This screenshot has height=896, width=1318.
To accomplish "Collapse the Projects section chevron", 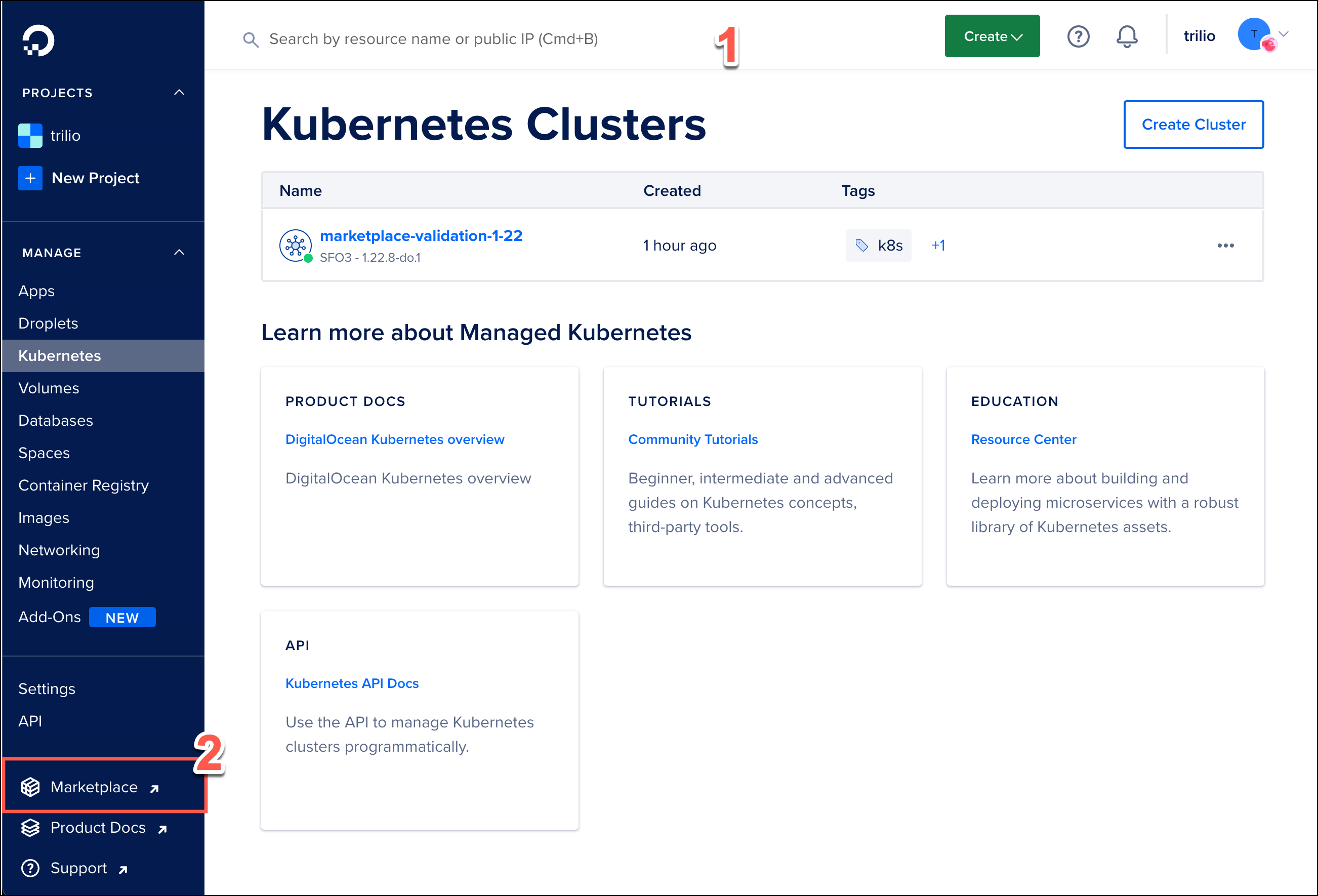I will 179,93.
